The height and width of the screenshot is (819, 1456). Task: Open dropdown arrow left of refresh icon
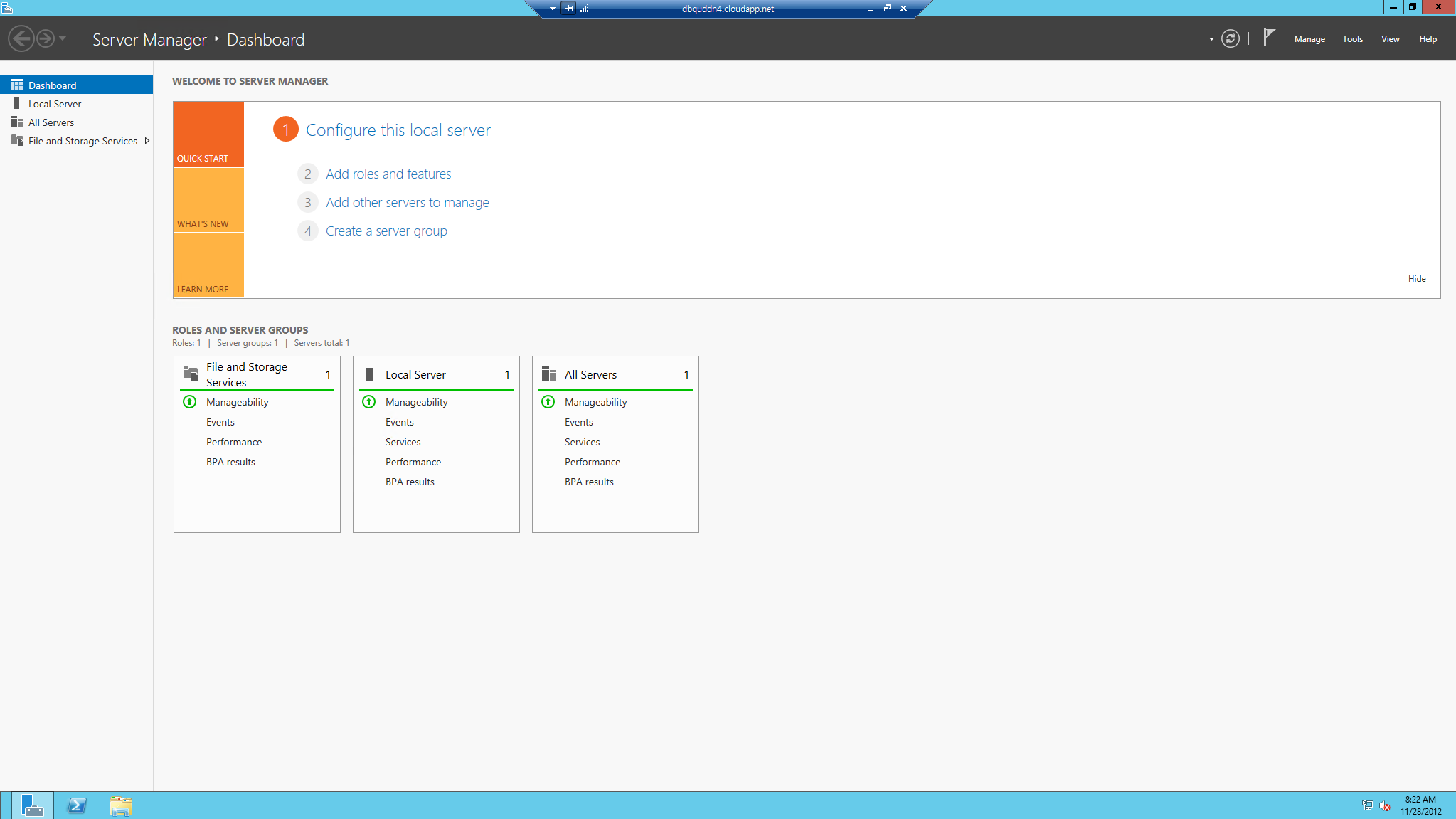1211,39
